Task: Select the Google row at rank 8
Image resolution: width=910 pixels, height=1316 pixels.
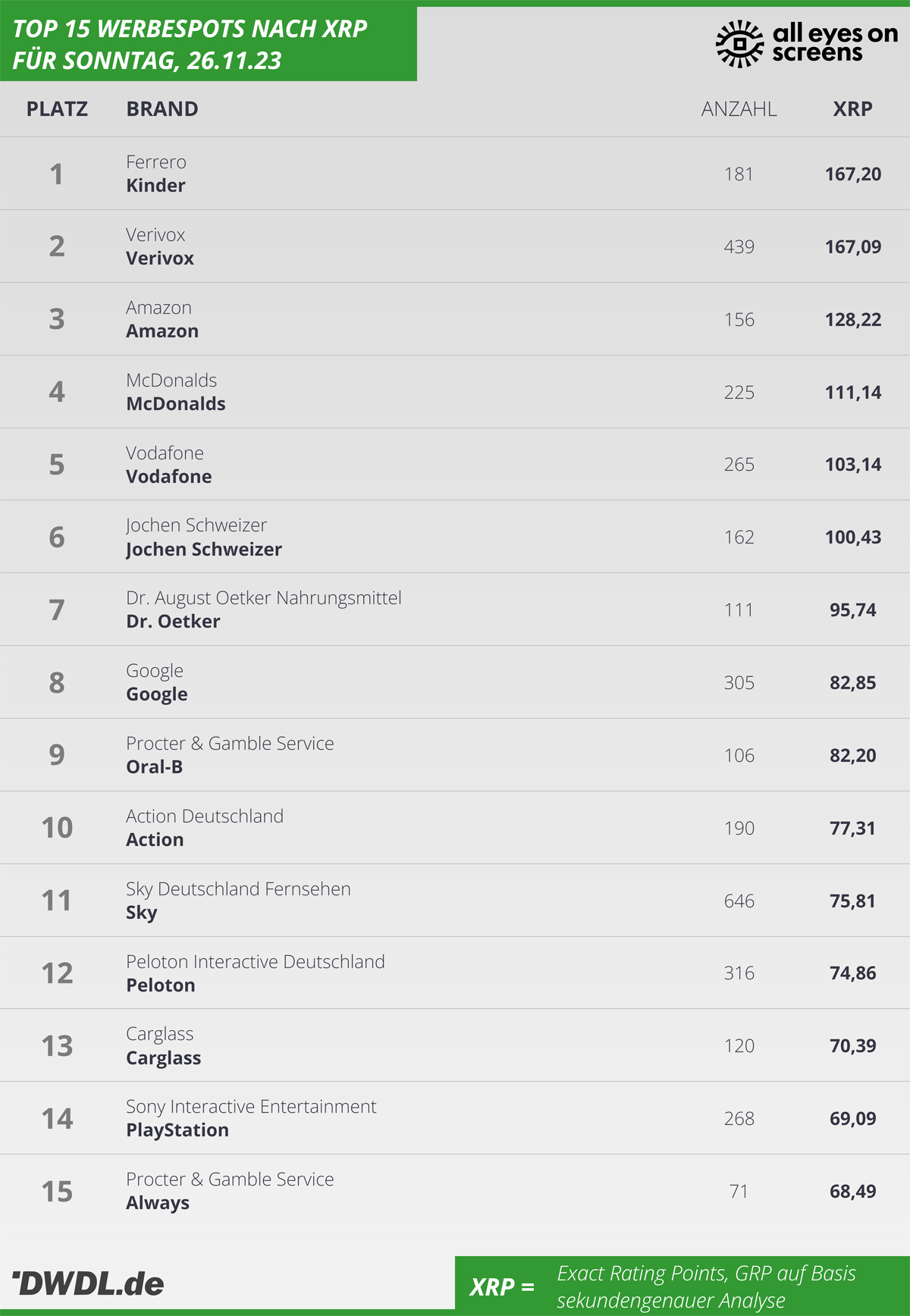Action: point(455,682)
